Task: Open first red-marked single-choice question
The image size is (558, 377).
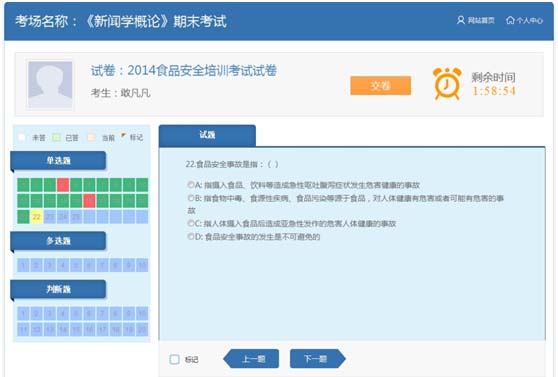Action: pyautogui.click(x=63, y=185)
